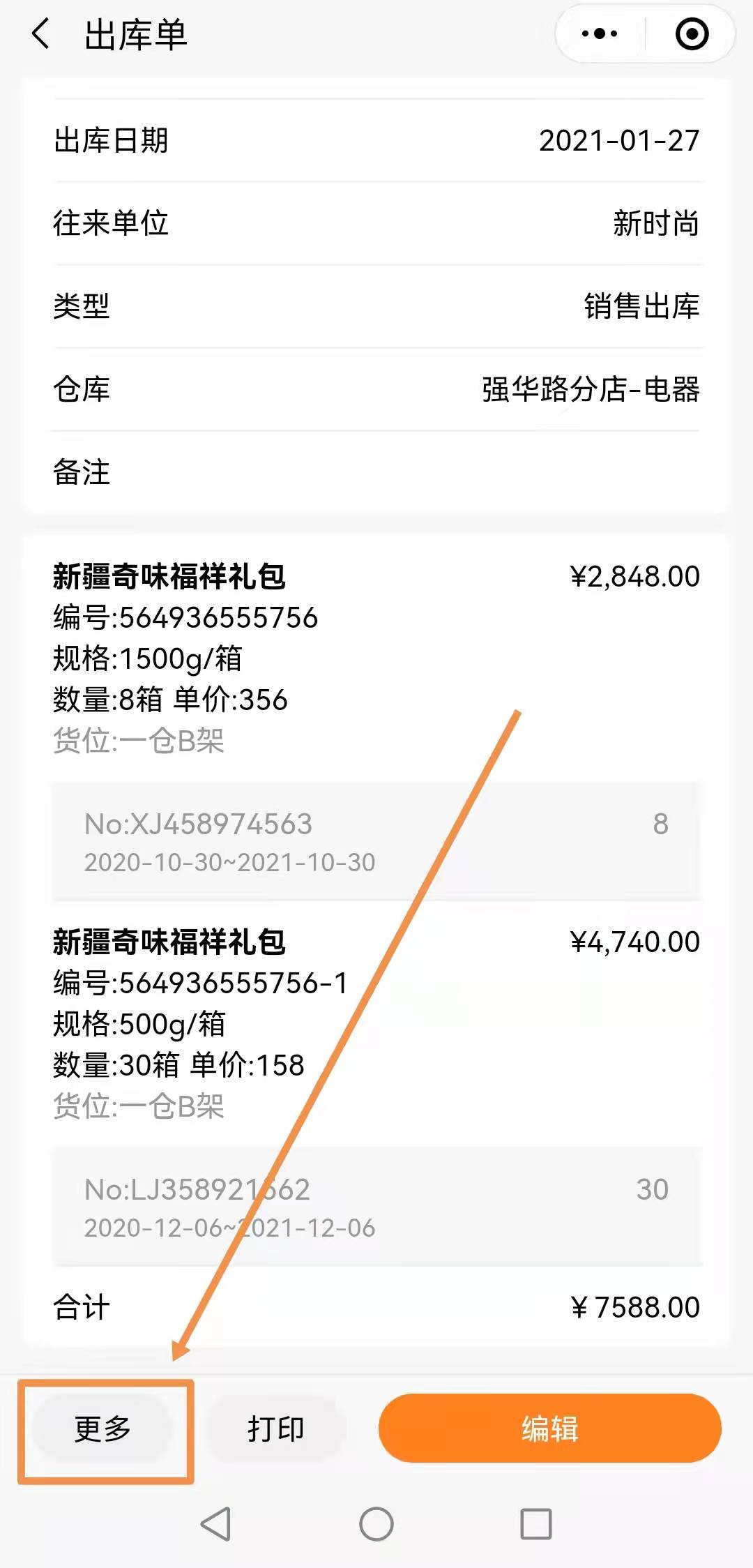Image resolution: width=753 pixels, height=1568 pixels.
Task: Tap the orange 编辑 (Edit) button
Action: 549,1428
